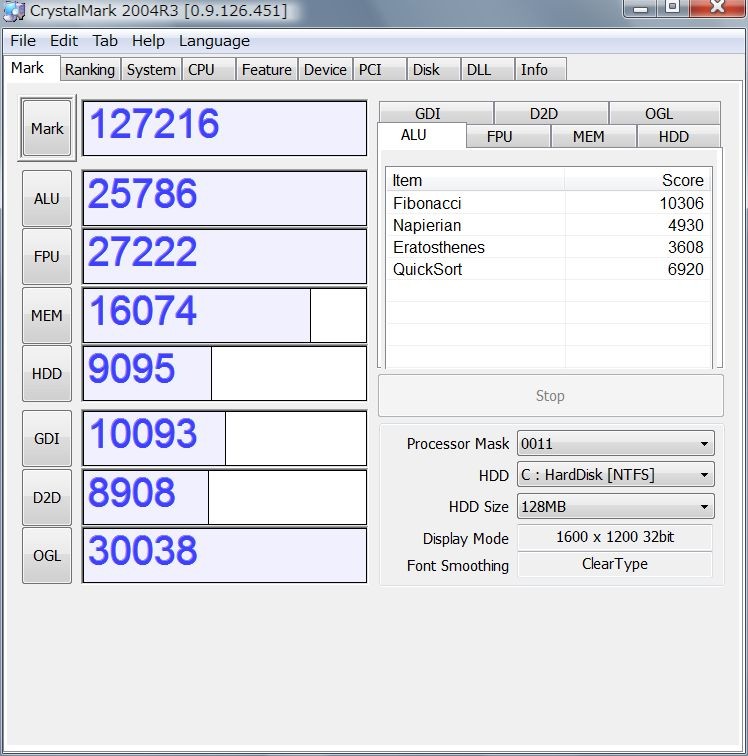This screenshot has width=748, height=756.
Task: Switch to the Device tab
Action: 325,70
